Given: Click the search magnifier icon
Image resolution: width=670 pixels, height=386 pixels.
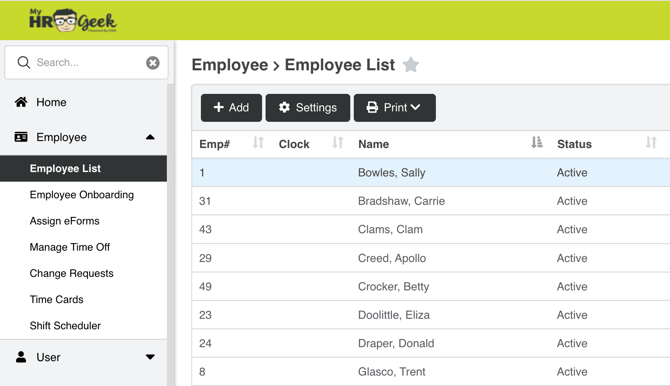Looking at the screenshot, I should (24, 62).
